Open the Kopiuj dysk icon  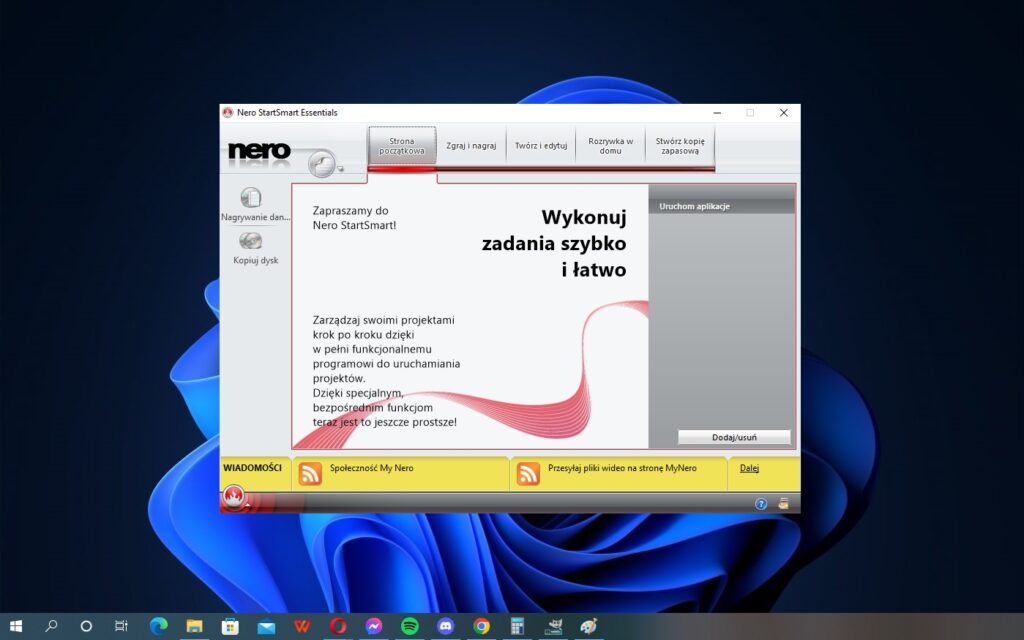251,241
